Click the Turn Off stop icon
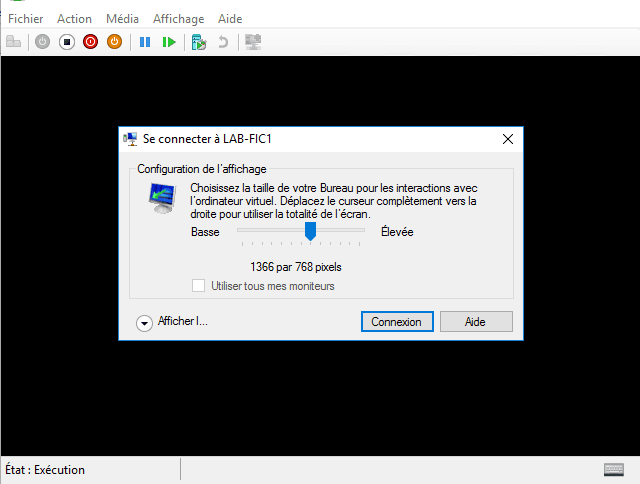640x484 pixels. click(x=67, y=42)
